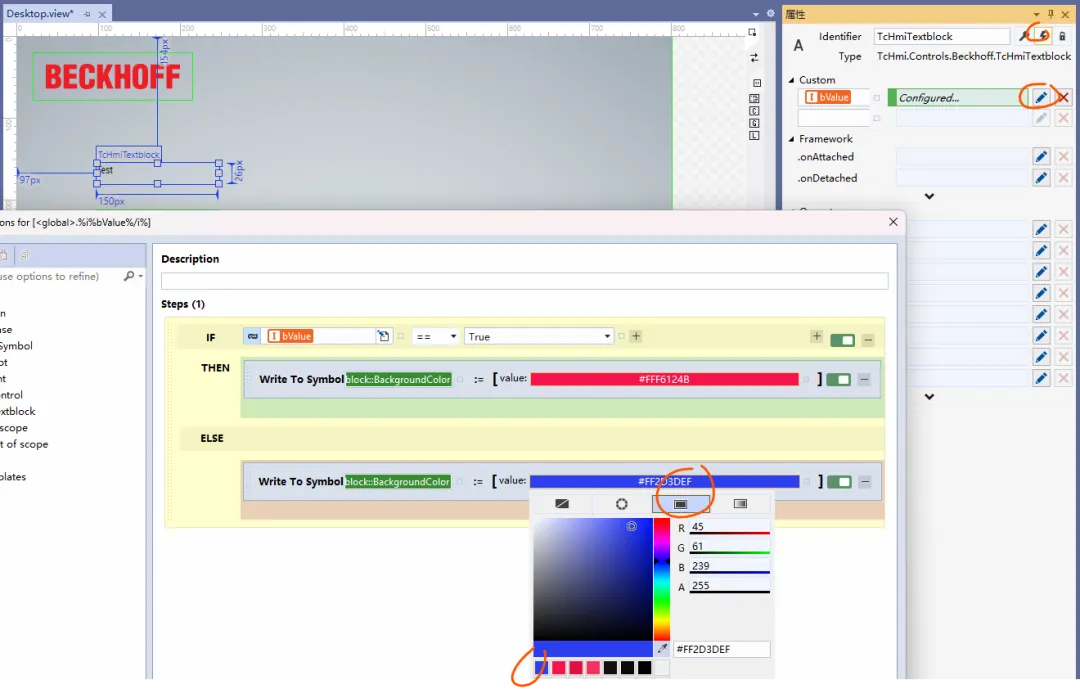Screen dimensions: 1080x689
Task: Click the hex color #FF2D3DEF input box
Action: tap(721, 649)
